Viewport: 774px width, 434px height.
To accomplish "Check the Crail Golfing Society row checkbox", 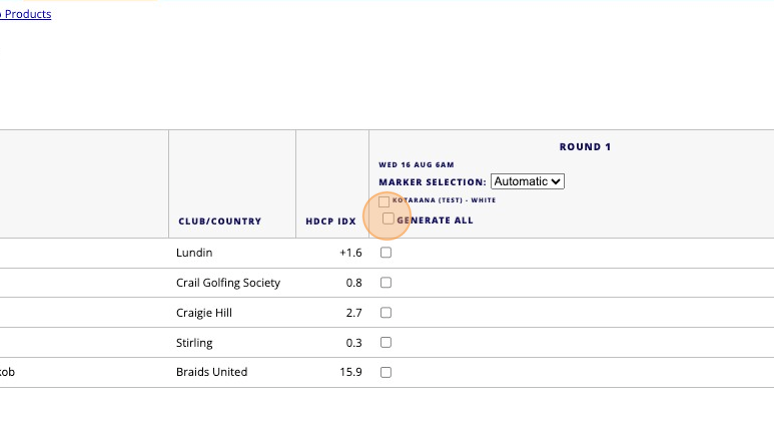I will point(386,283).
